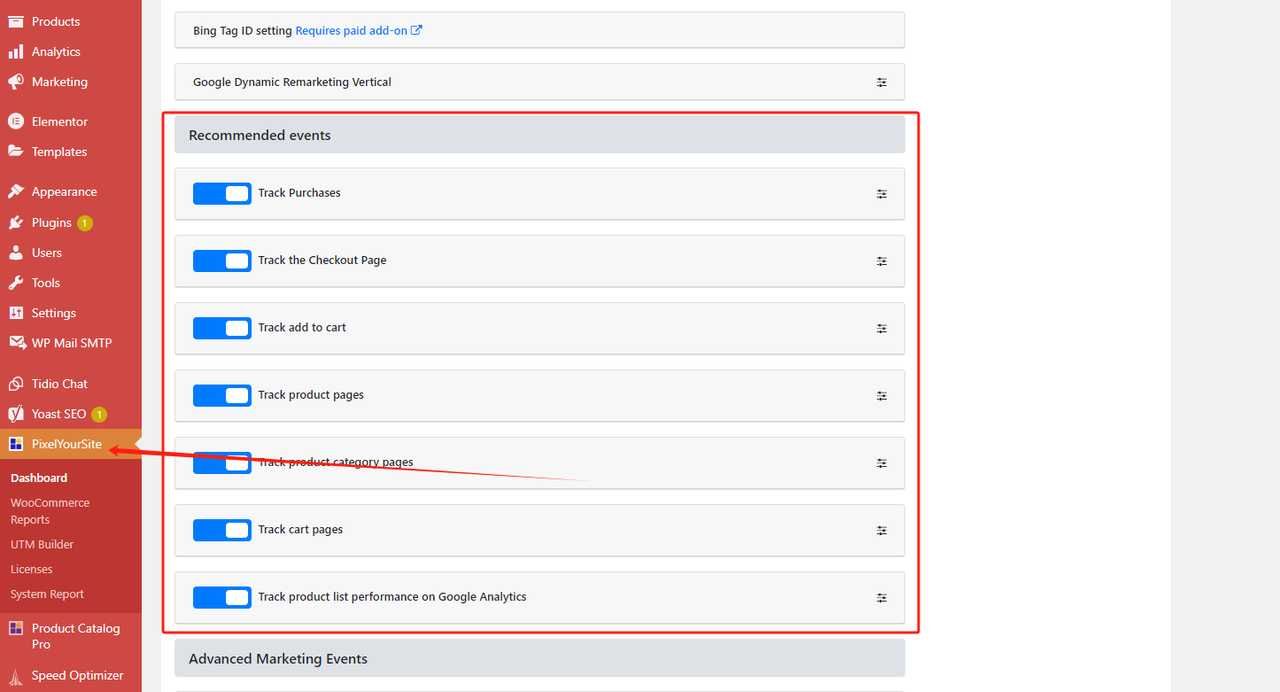Screen dimensions: 1280x692
Task: Open the WP Mail SMTP menu
Action: 70,343
